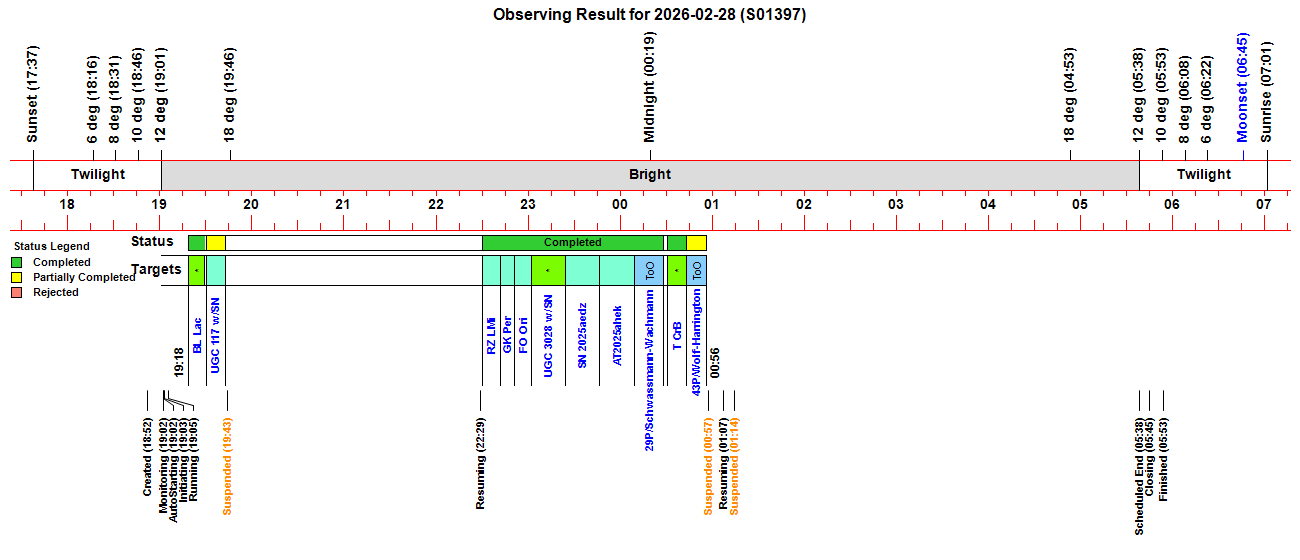Image resolution: width=1300 pixels, height=560 pixels.
Task: Click the green Completed status bar segment
Action: pyautogui.click(x=572, y=242)
